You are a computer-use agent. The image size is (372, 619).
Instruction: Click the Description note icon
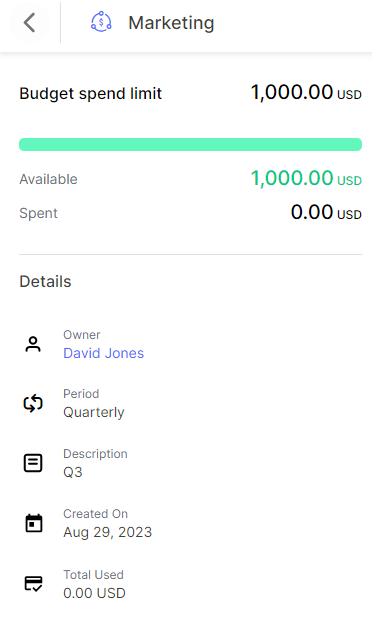tap(33, 463)
